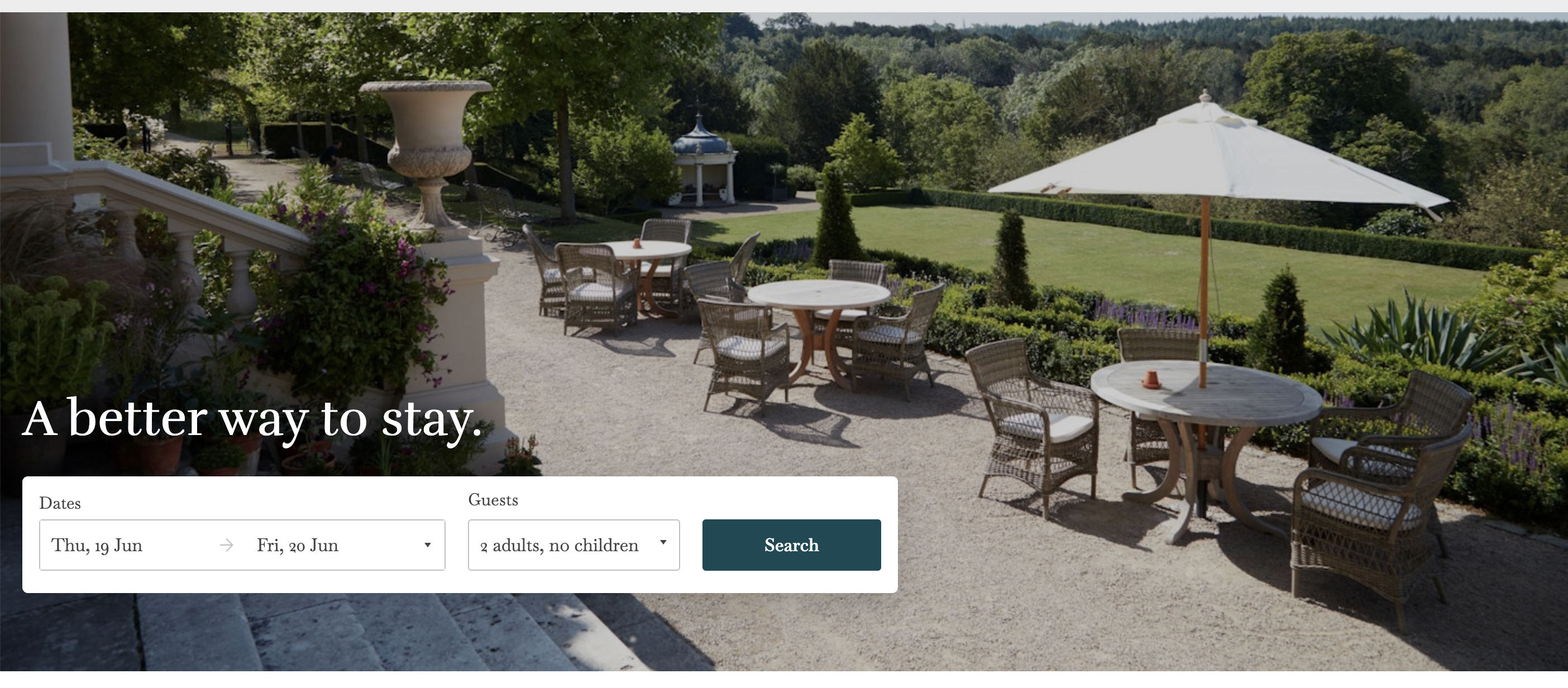
Task: Click the blue-domed gazebo in the photo
Action: click(703, 161)
